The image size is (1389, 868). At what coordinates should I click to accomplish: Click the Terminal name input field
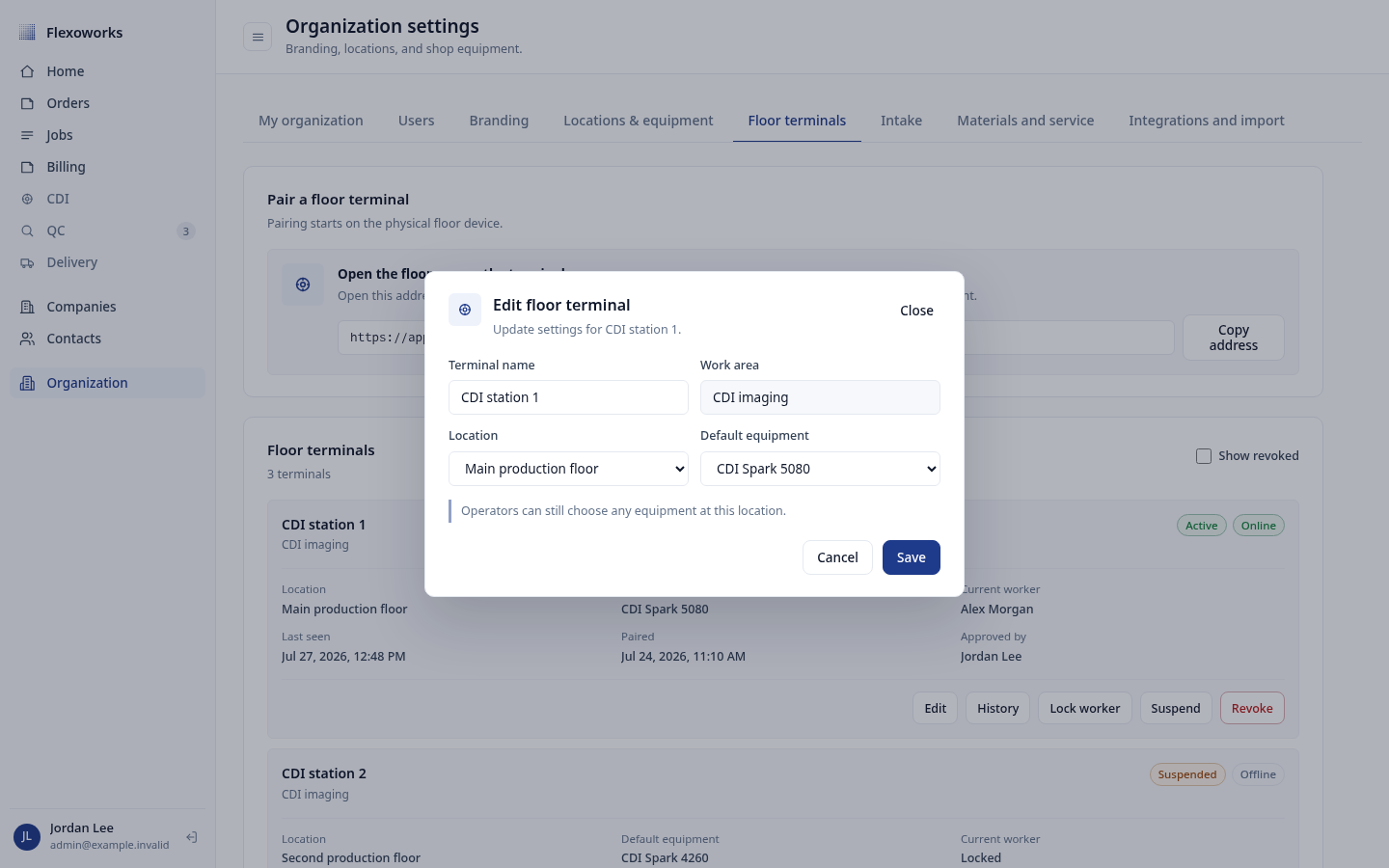pyautogui.click(x=568, y=397)
